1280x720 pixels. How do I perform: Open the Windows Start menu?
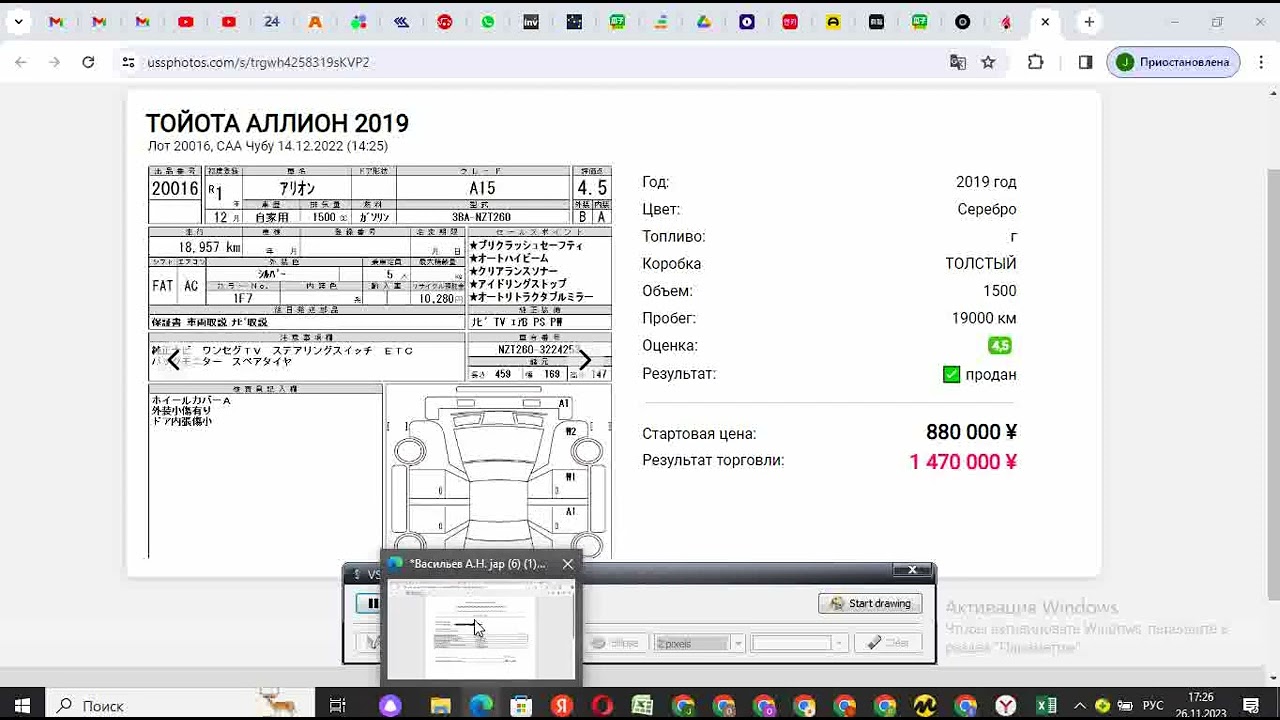click(22, 706)
